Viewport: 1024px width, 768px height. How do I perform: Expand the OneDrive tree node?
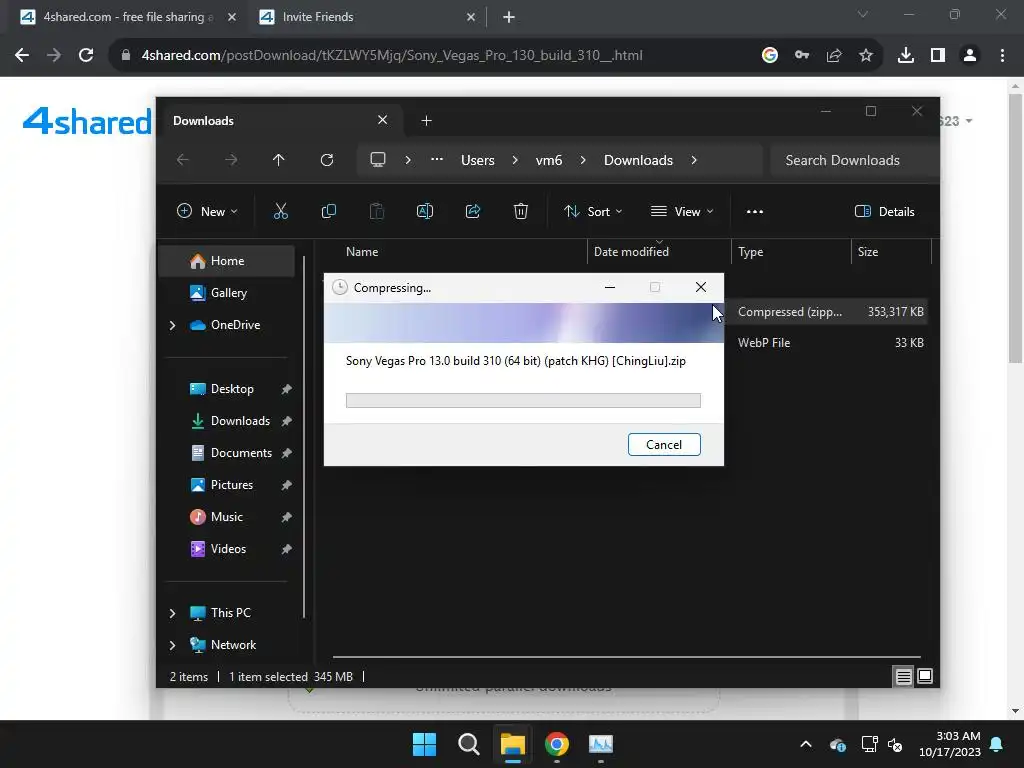tap(172, 325)
